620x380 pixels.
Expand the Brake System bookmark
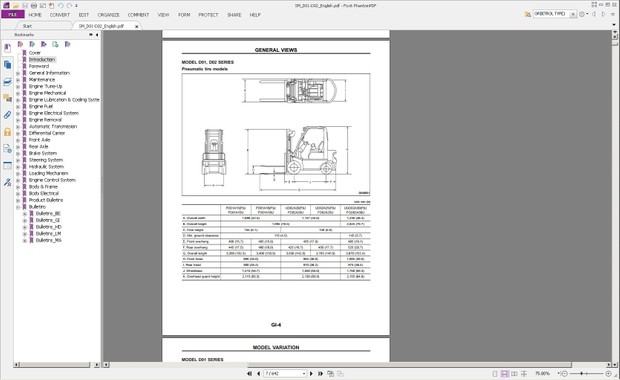pos(18,153)
